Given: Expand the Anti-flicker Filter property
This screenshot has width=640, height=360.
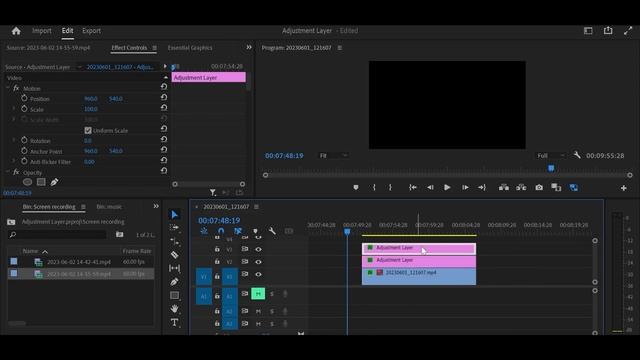Looking at the screenshot, I should tap(13, 161).
